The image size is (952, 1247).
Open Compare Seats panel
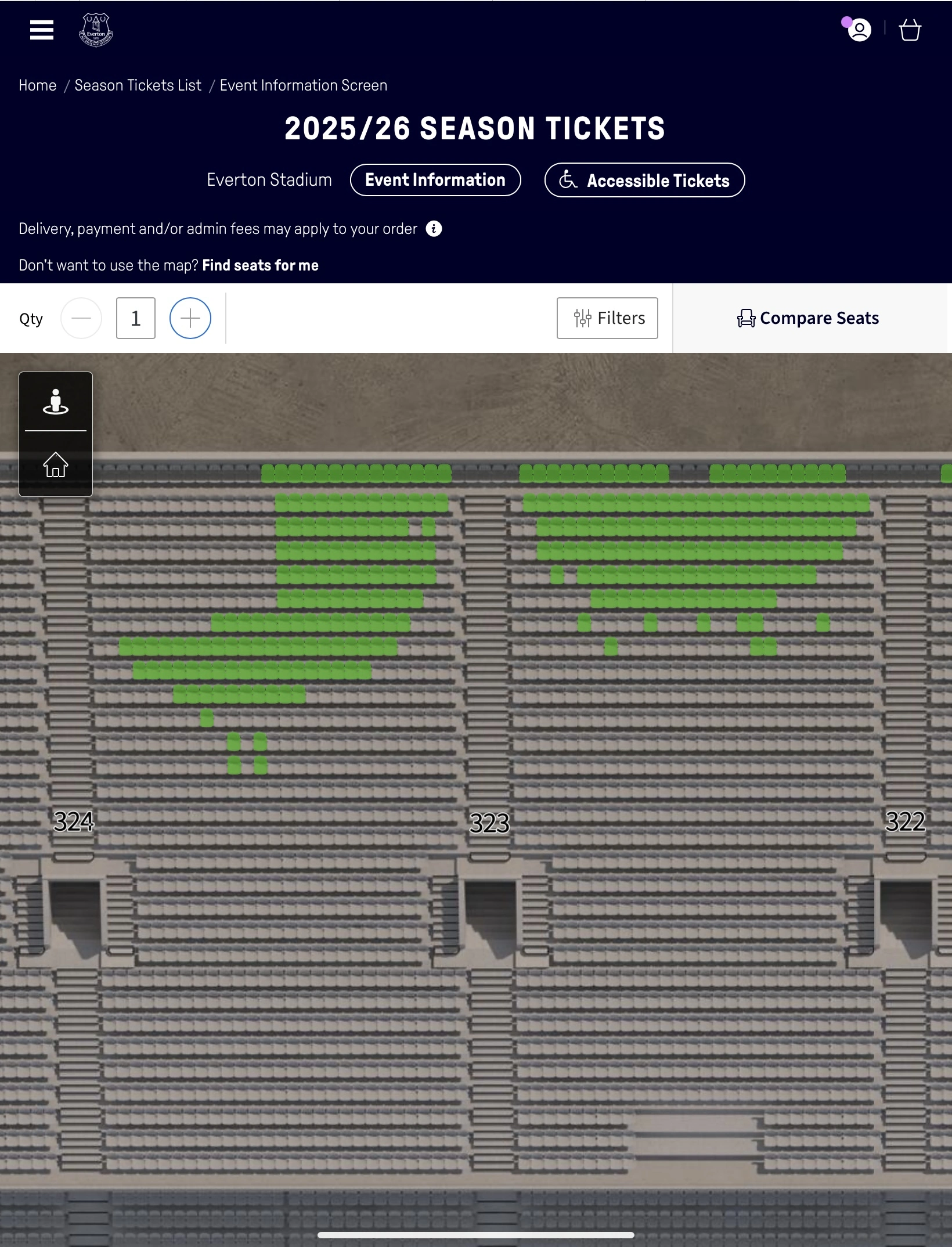click(x=808, y=318)
